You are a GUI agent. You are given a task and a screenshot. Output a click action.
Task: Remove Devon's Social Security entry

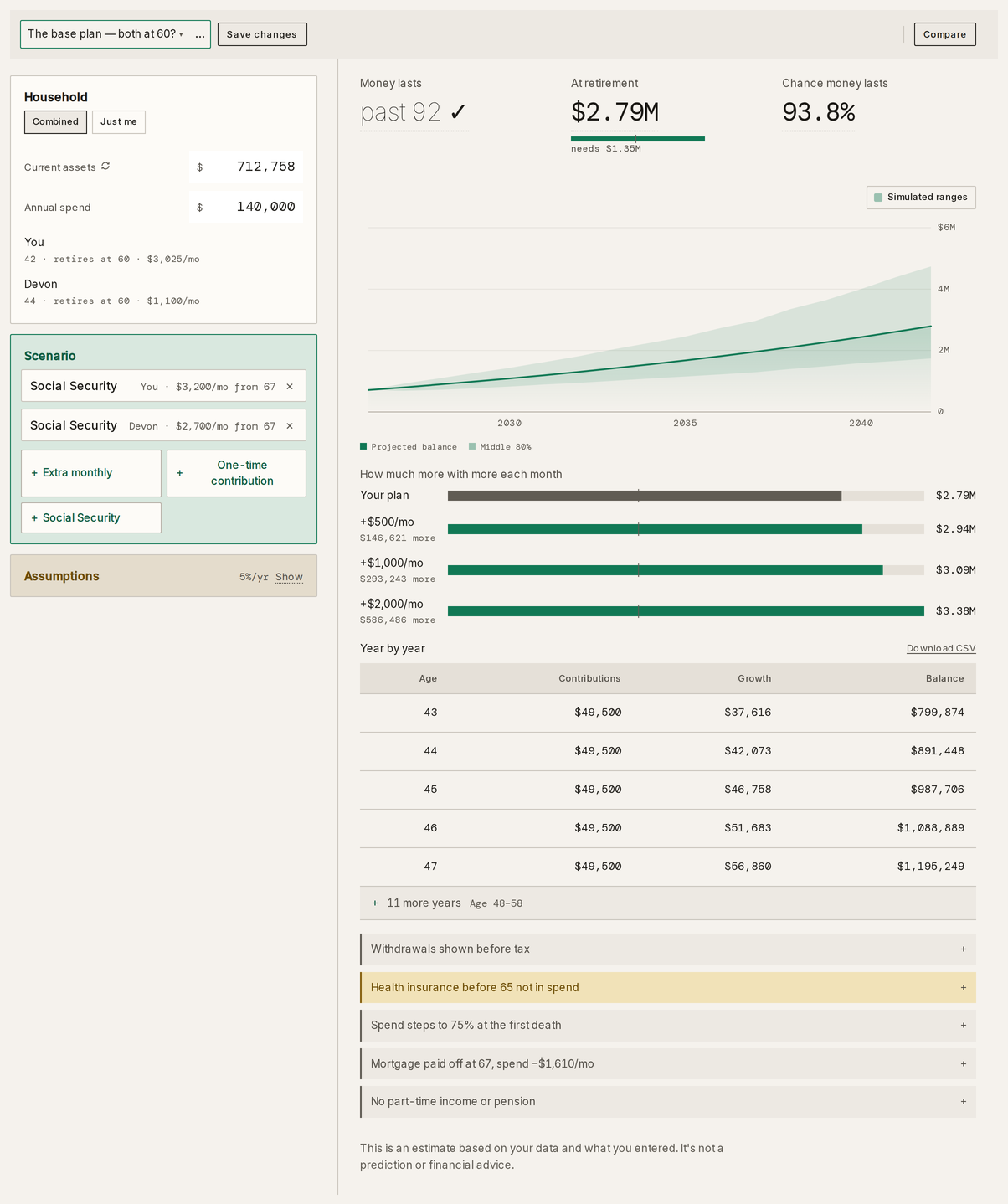click(x=290, y=426)
